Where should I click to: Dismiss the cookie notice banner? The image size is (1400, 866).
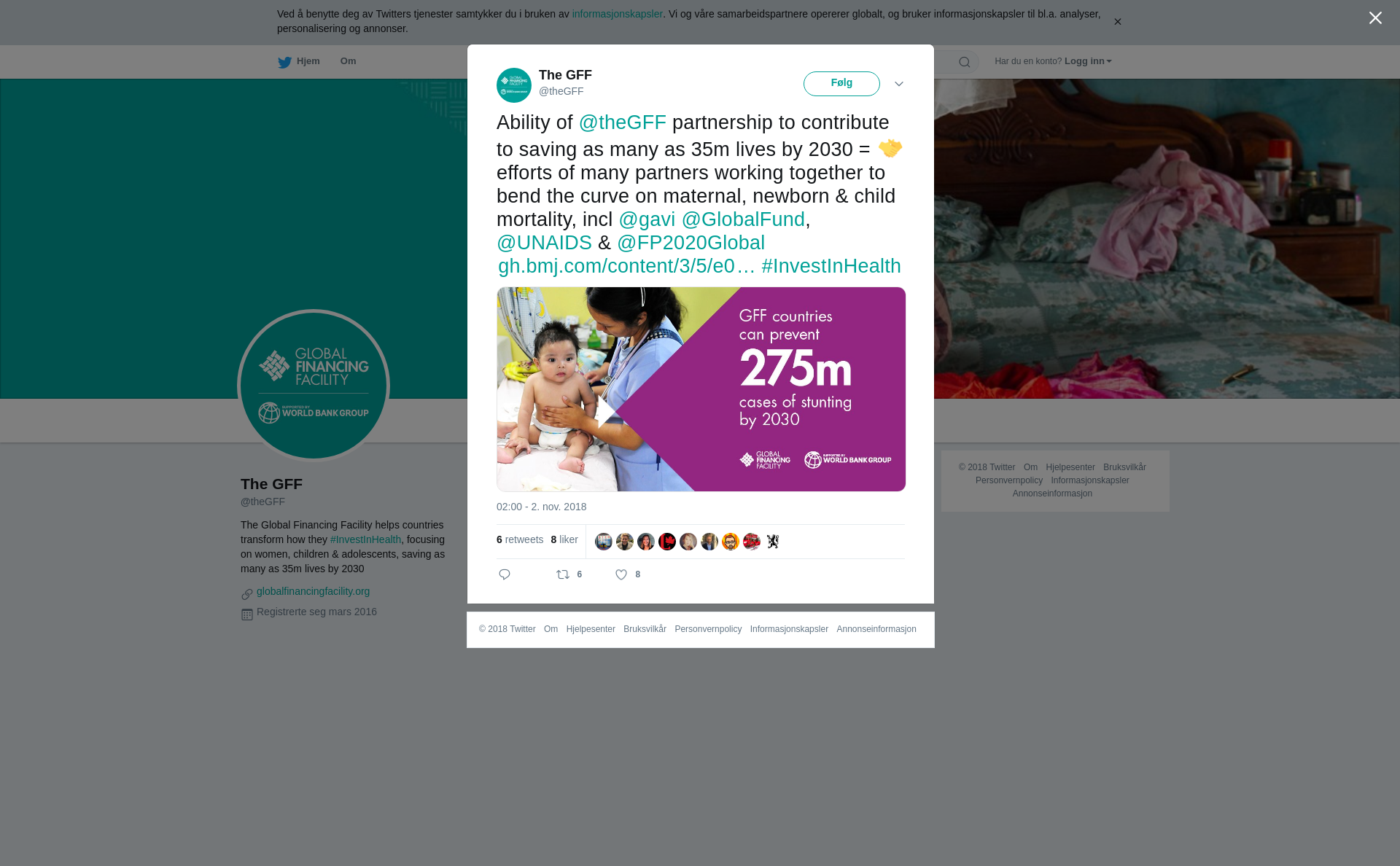point(1117,22)
